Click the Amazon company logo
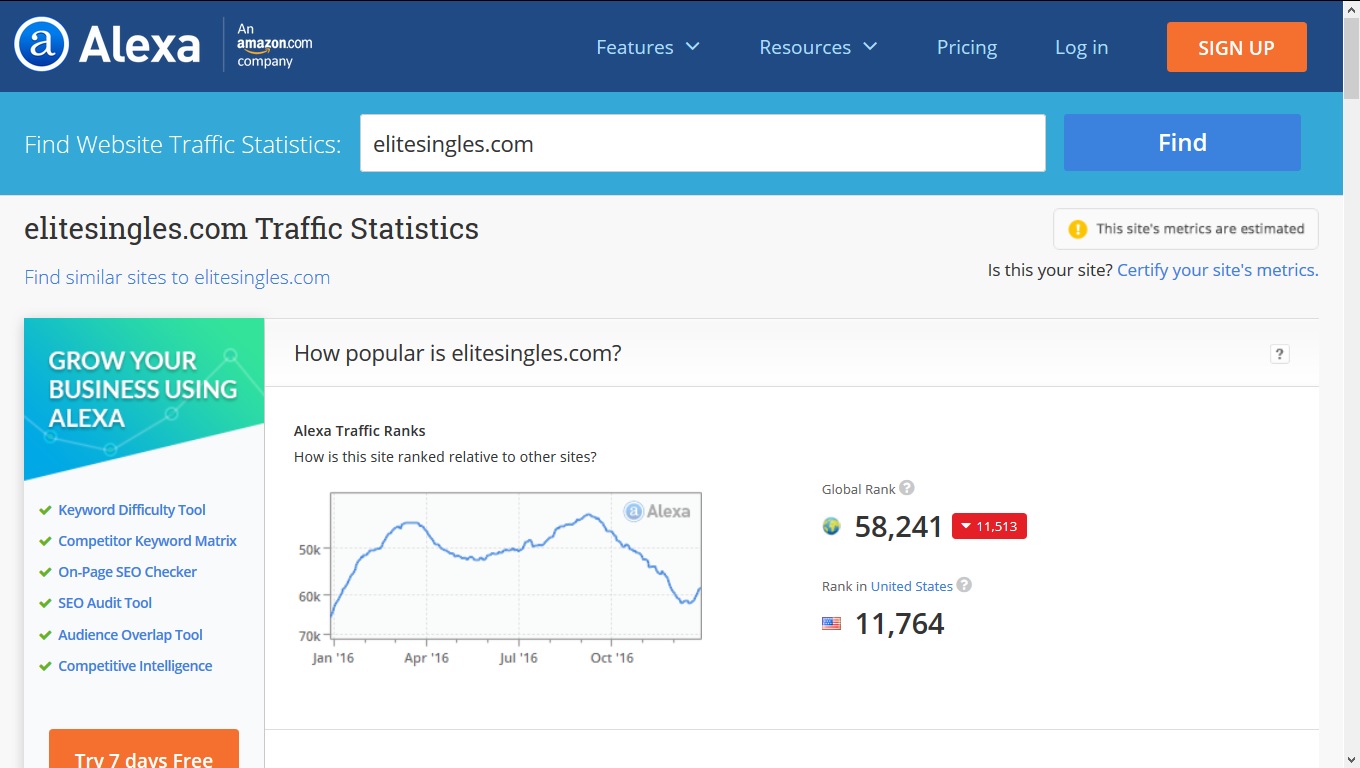 274,46
